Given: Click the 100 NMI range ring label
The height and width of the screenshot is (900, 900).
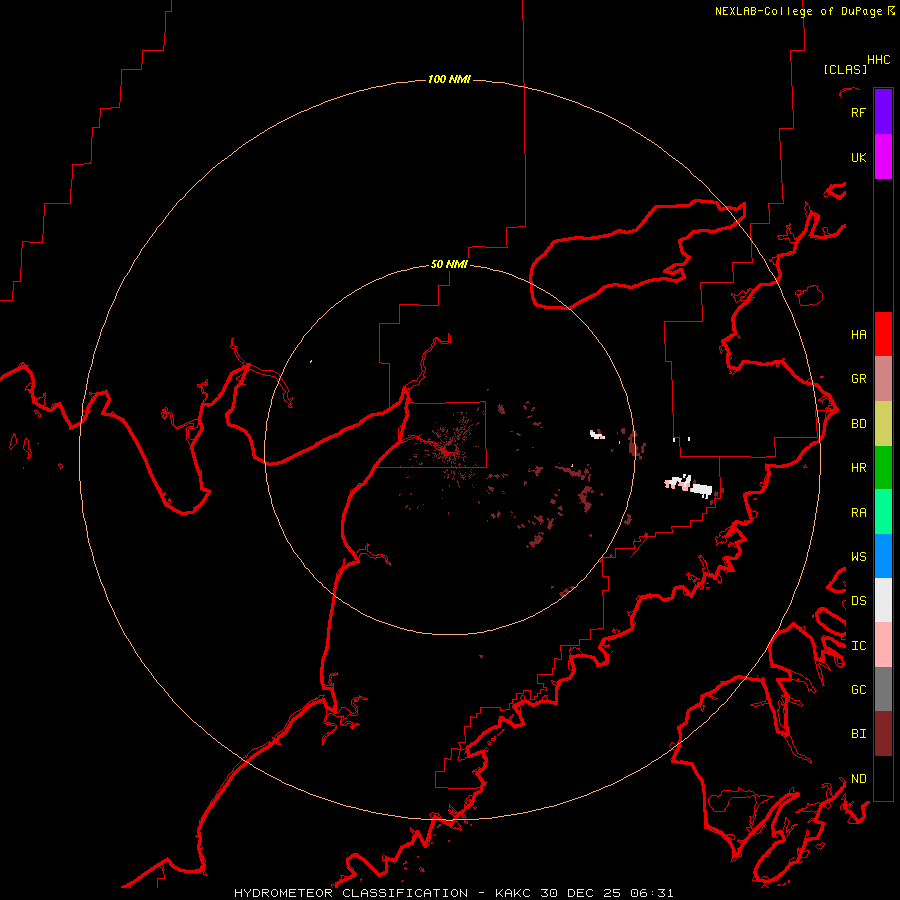Looking at the screenshot, I should click(x=449, y=79).
